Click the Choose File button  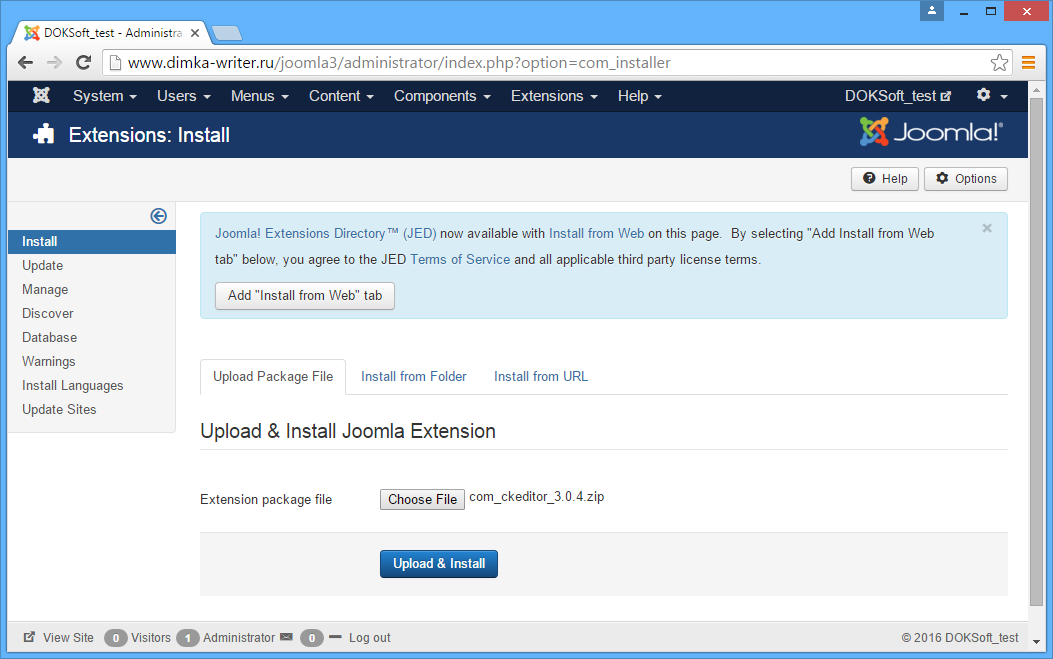422,499
